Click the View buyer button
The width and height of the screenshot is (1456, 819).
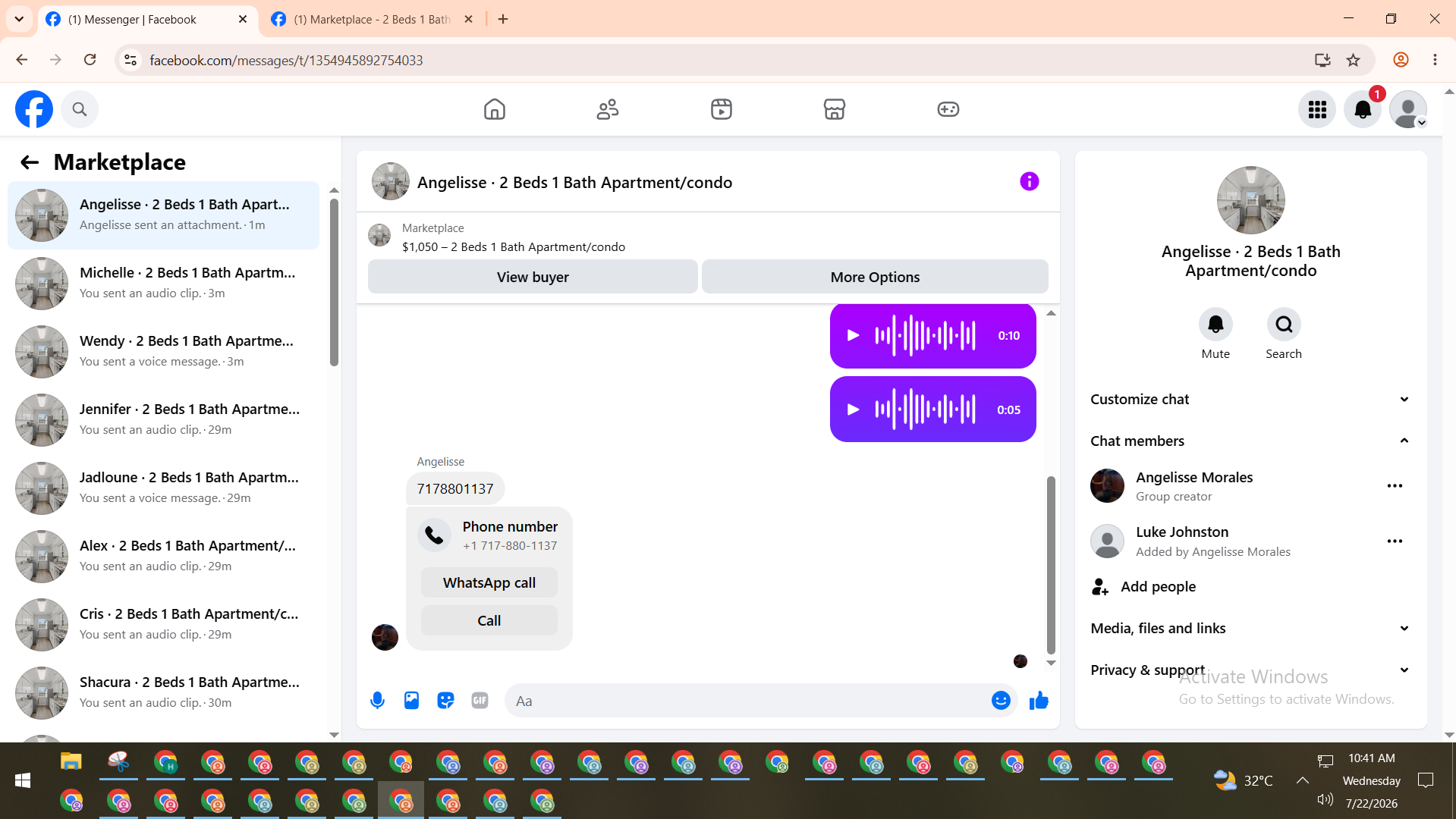pyautogui.click(x=533, y=277)
